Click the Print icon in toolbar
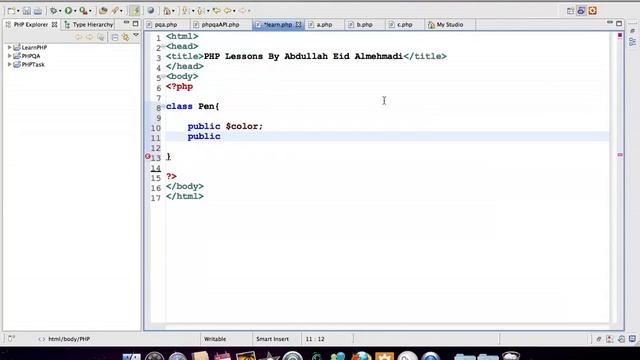Screen dimensions: 640x360 pyautogui.click(x=38, y=11)
